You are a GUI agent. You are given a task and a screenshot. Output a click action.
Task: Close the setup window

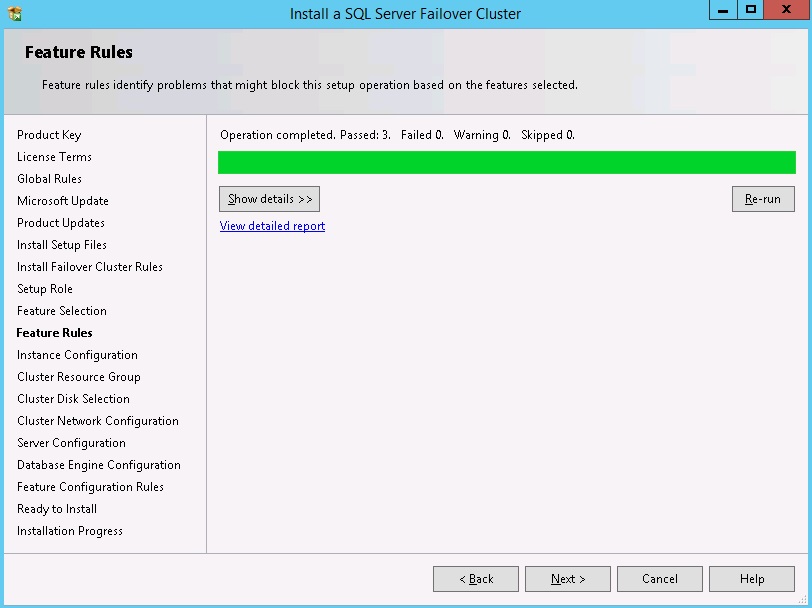coord(787,10)
